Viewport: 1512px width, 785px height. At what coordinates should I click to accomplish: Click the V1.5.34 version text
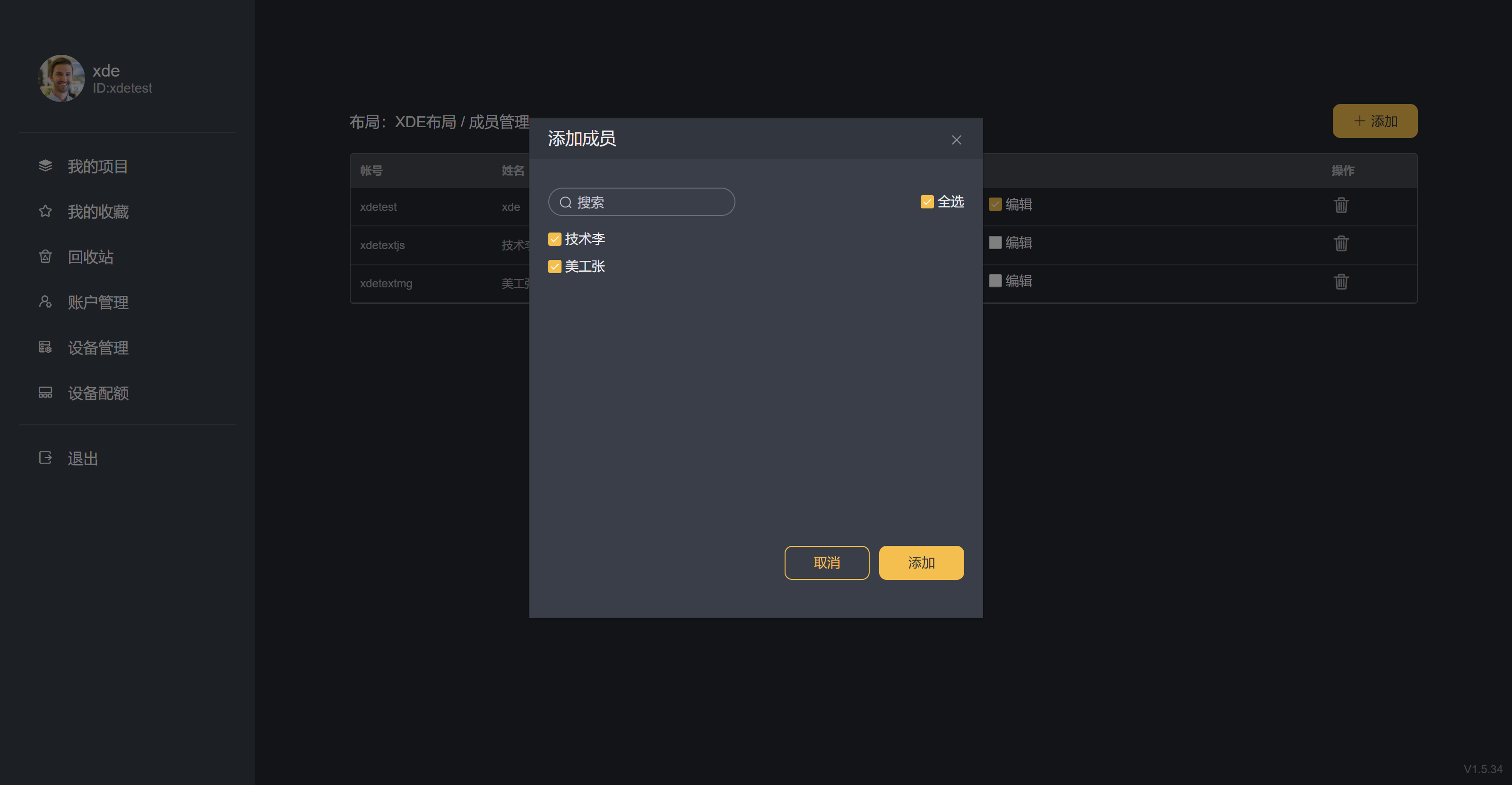coord(1483,769)
